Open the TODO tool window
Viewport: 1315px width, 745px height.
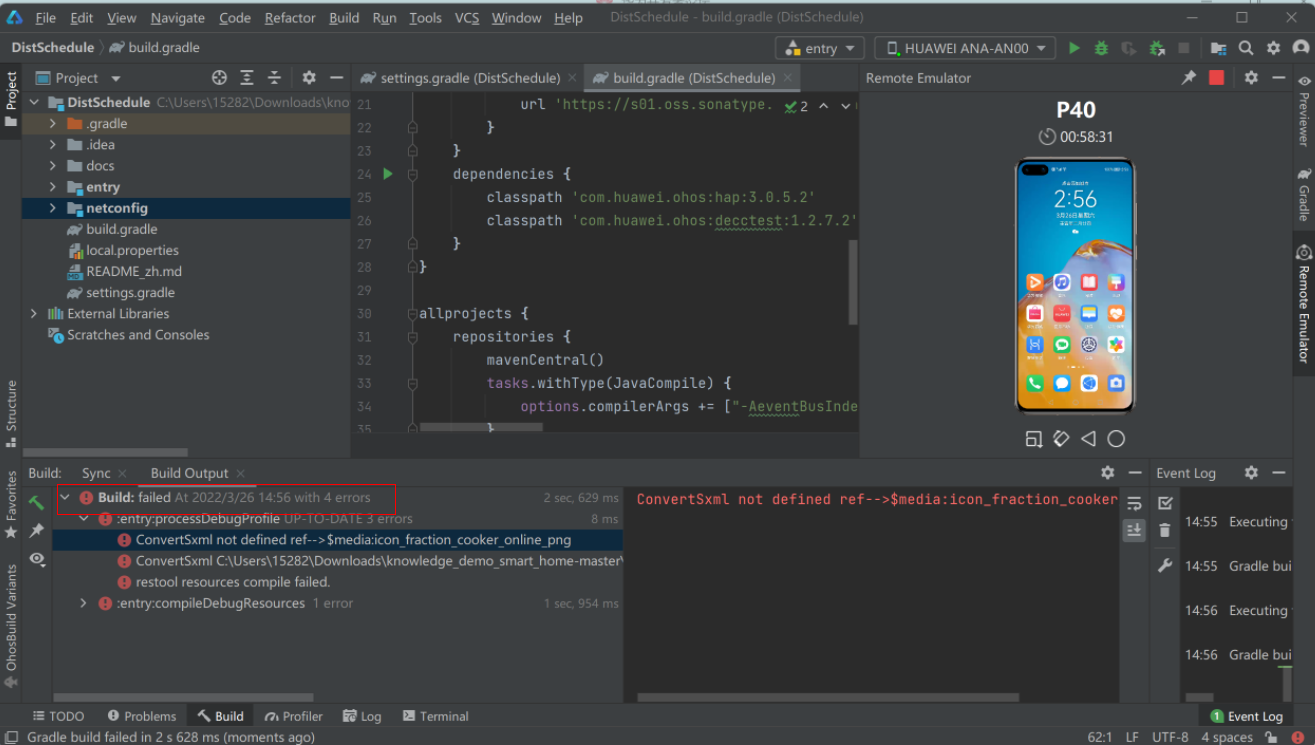pyautogui.click(x=58, y=716)
